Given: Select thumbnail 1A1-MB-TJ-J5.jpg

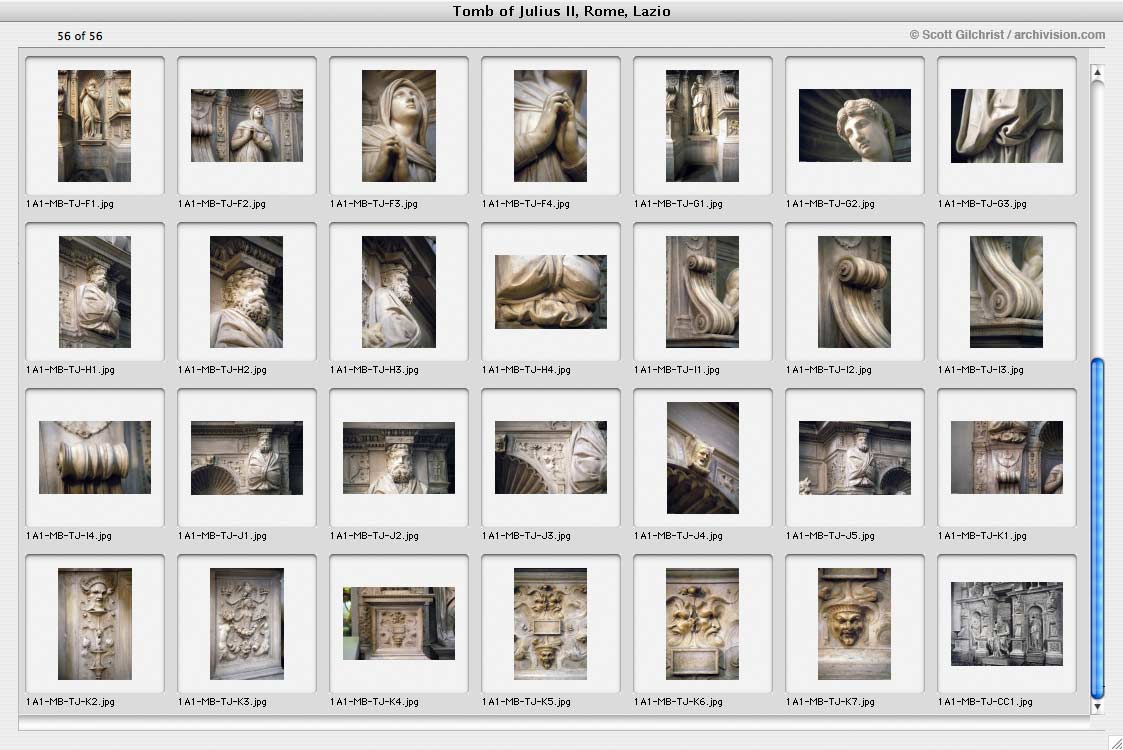Looking at the screenshot, I should pos(854,457).
